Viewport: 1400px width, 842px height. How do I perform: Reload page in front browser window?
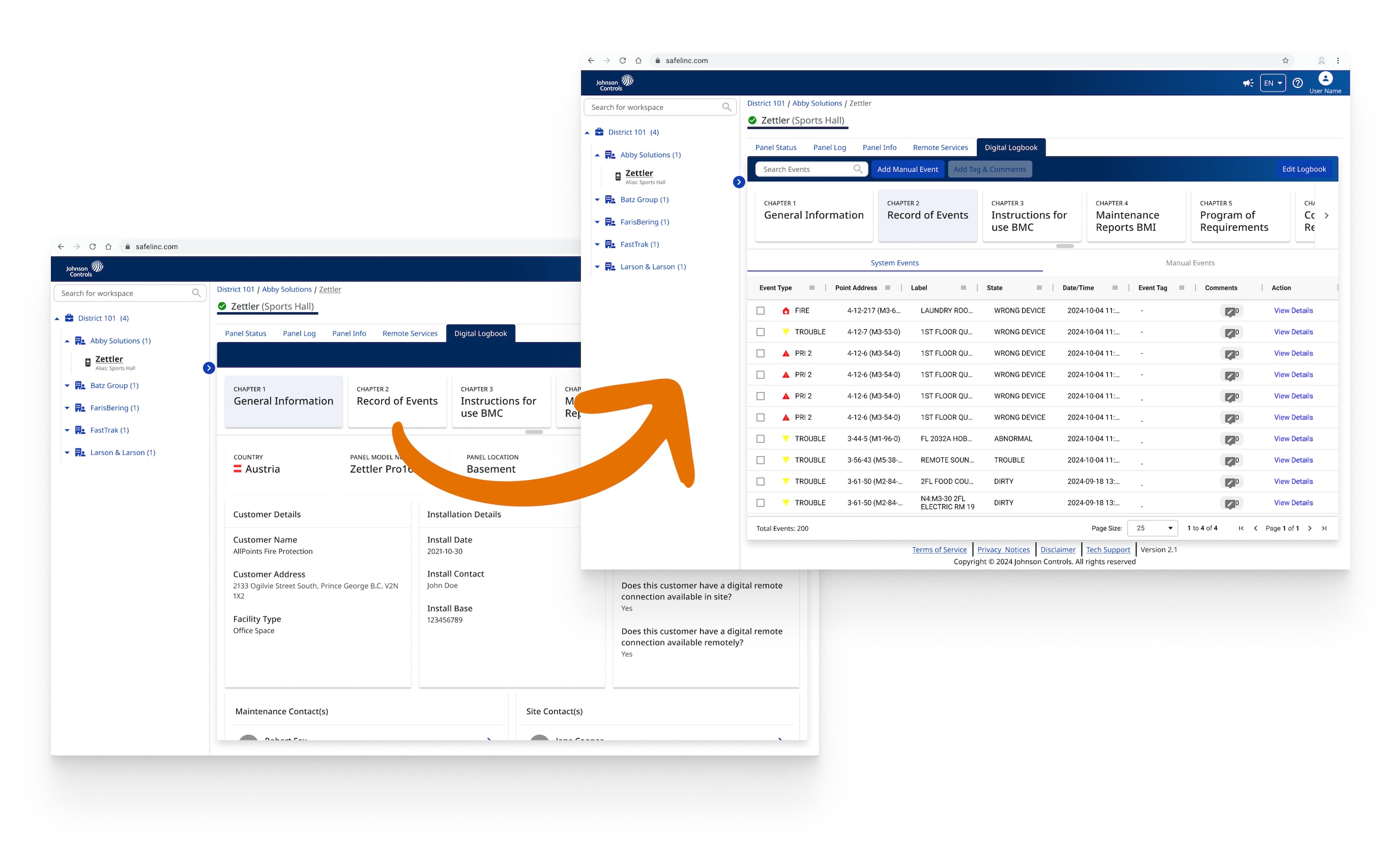click(x=622, y=60)
